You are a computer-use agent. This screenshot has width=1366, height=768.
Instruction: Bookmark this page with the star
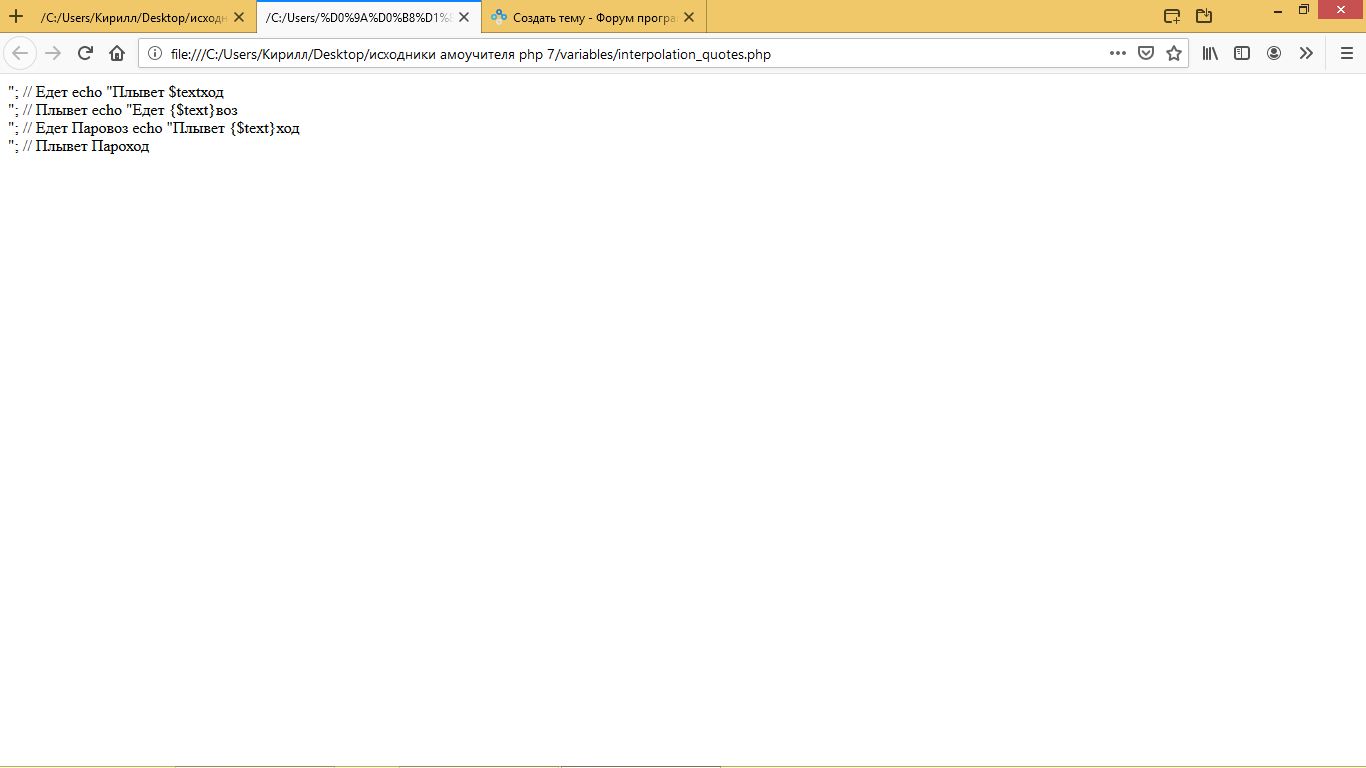[1174, 53]
